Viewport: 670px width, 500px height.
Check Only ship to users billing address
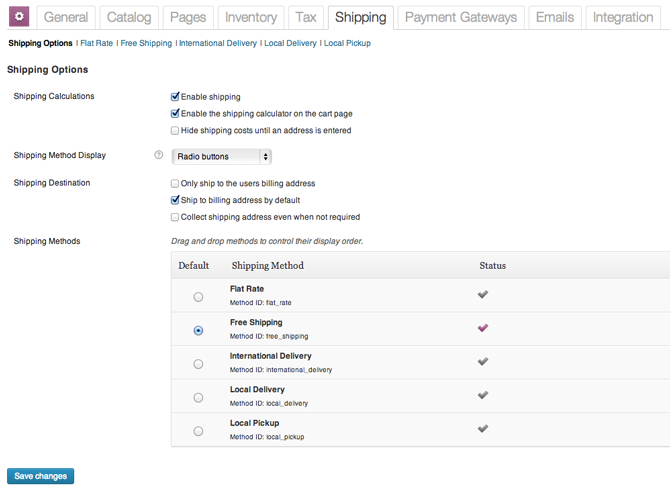pos(175,183)
